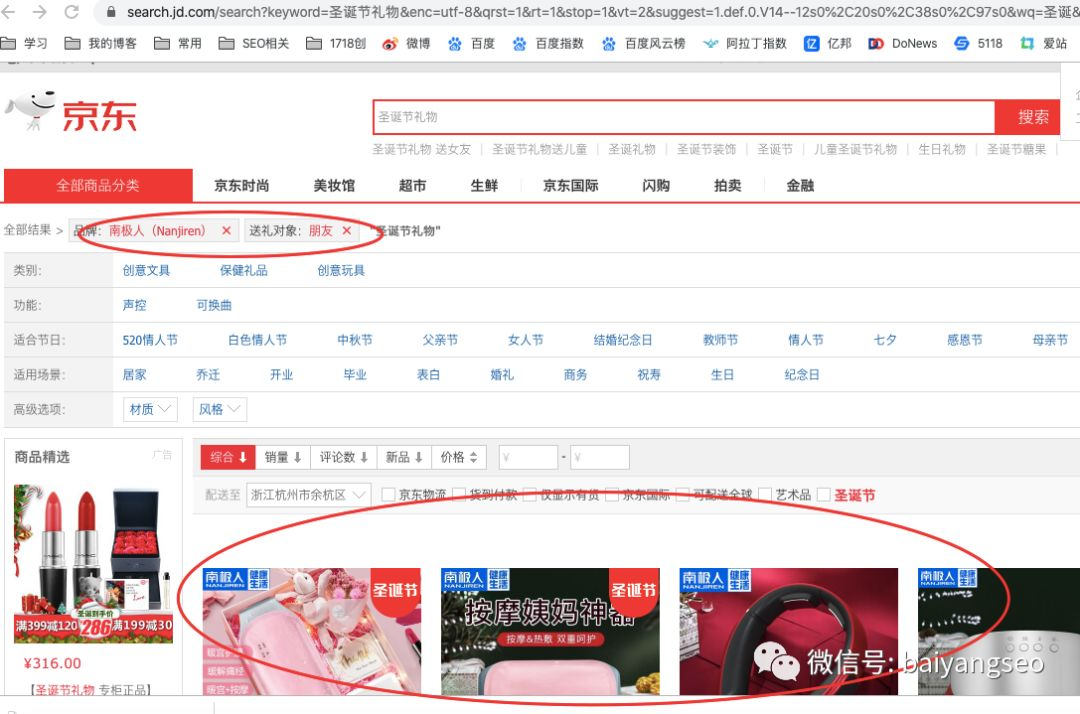The height and width of the screenshot is (714, 1080).
Task: Open the bookmark labeled only 百度
Action: click(x=471, y=43)
